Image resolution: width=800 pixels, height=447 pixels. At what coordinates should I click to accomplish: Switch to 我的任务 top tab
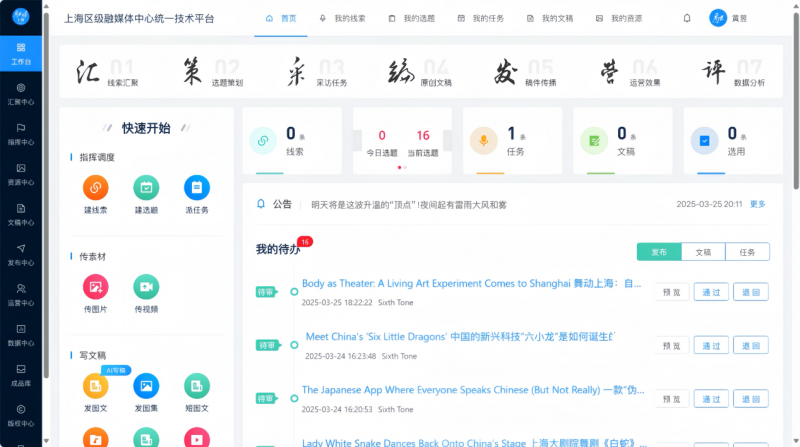(x=481, y=18)
